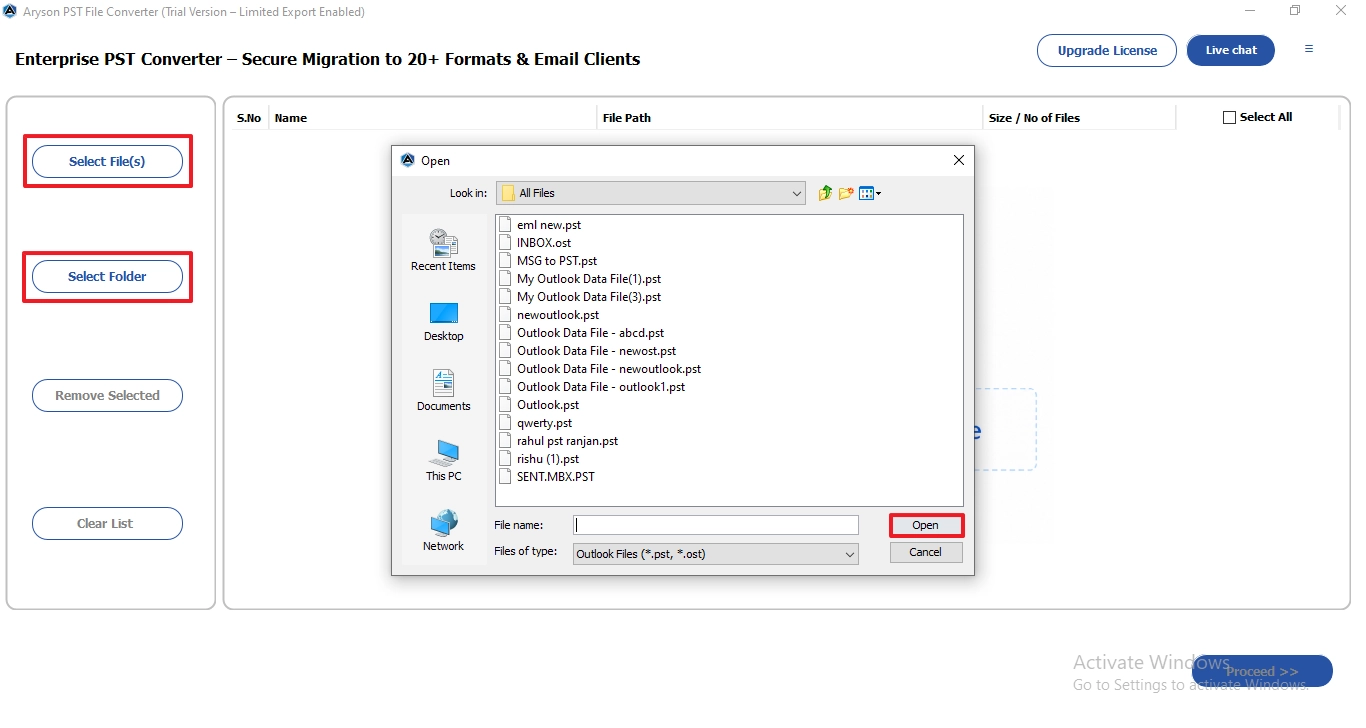Select the file INBOX.ost

pos(544,243)
